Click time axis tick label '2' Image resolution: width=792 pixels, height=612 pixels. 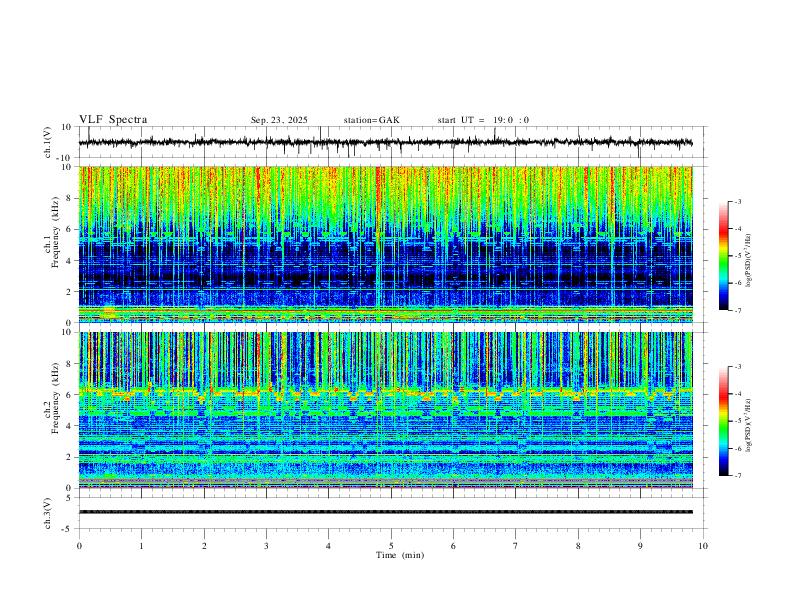204,546
